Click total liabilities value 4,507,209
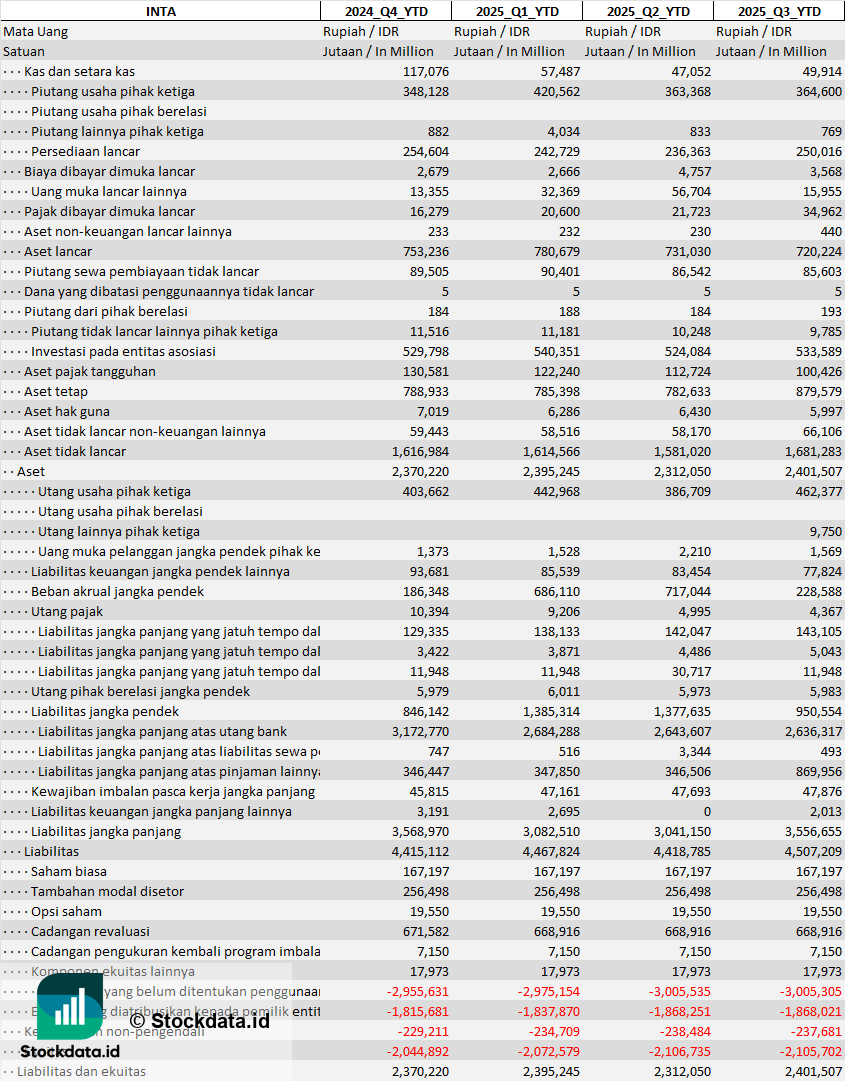 click(813, 851)
